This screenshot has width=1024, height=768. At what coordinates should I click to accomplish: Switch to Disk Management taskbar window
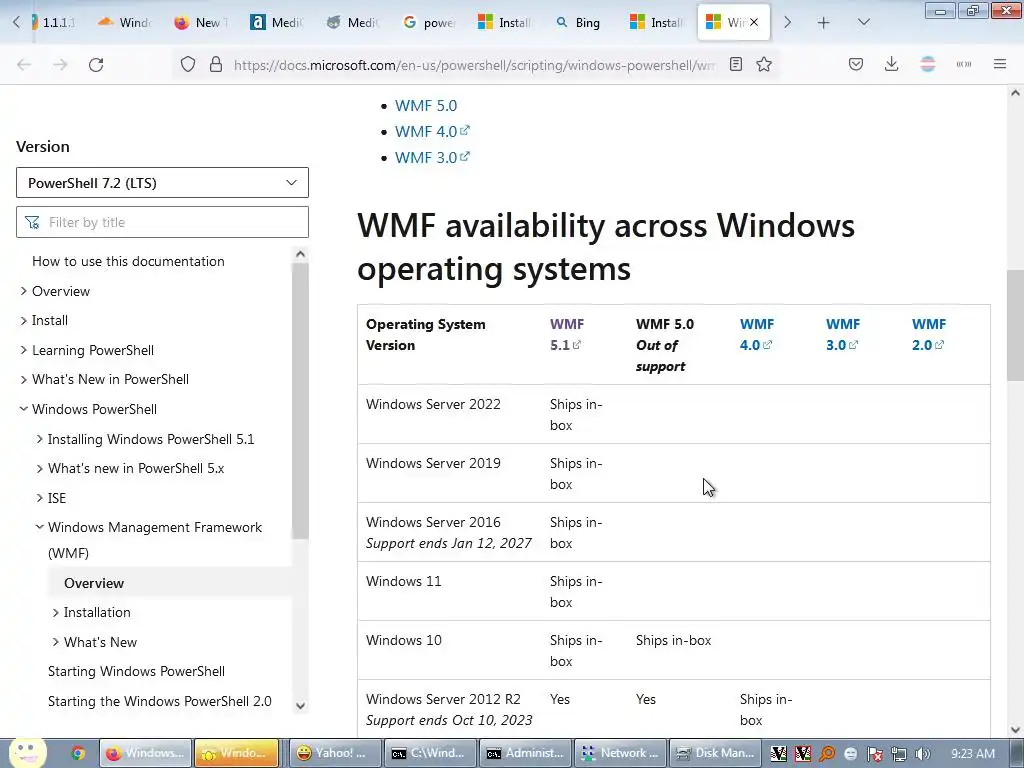(716, 753)
